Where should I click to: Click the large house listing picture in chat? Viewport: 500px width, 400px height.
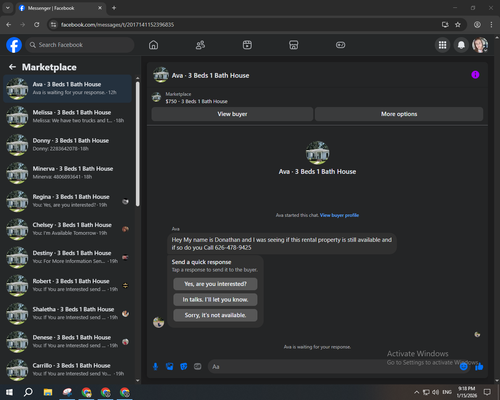coord(317,153)
